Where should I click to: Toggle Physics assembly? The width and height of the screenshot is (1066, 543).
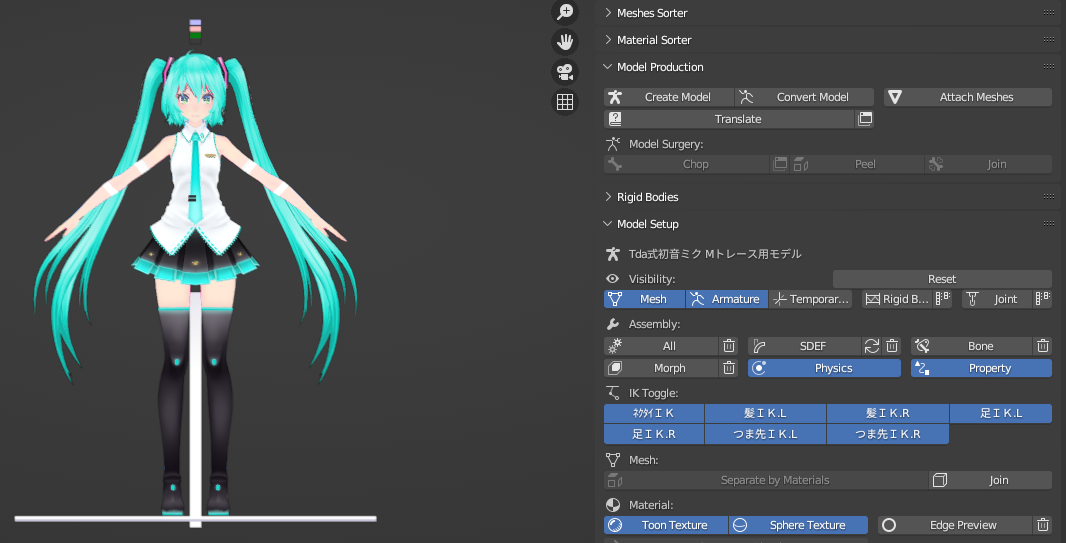coord(825,368)
